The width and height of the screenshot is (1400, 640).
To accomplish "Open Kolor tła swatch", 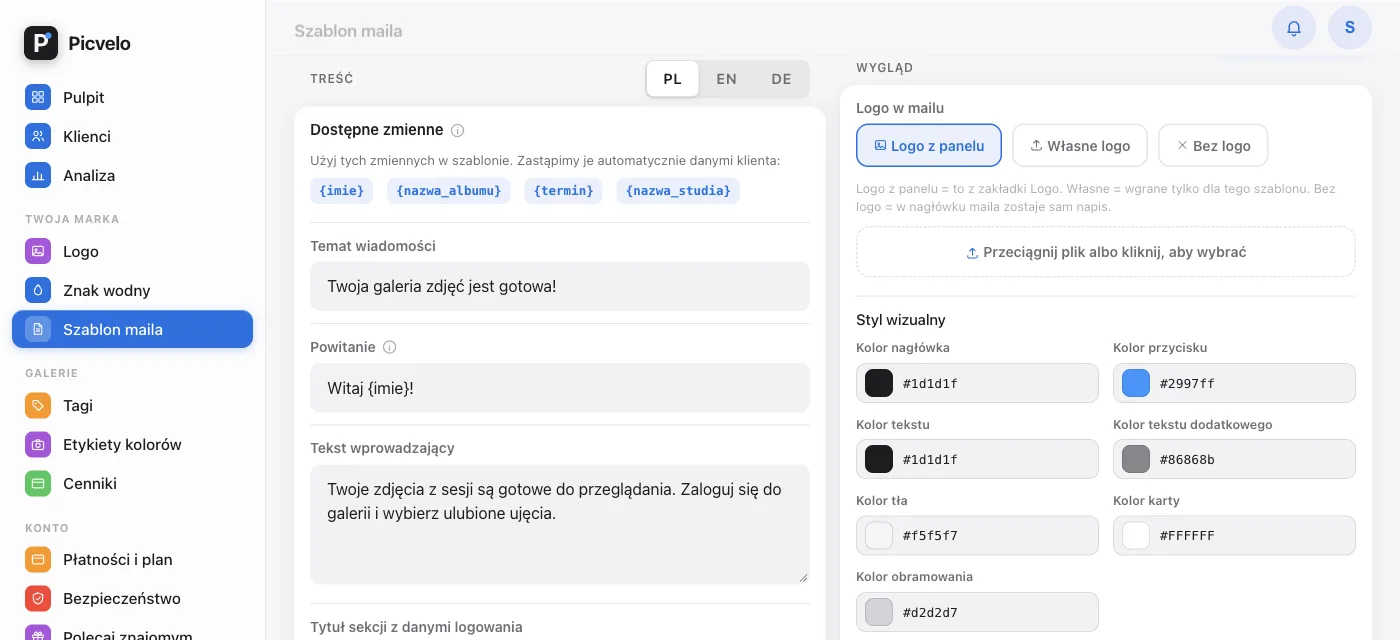I will tap(879, 535).
